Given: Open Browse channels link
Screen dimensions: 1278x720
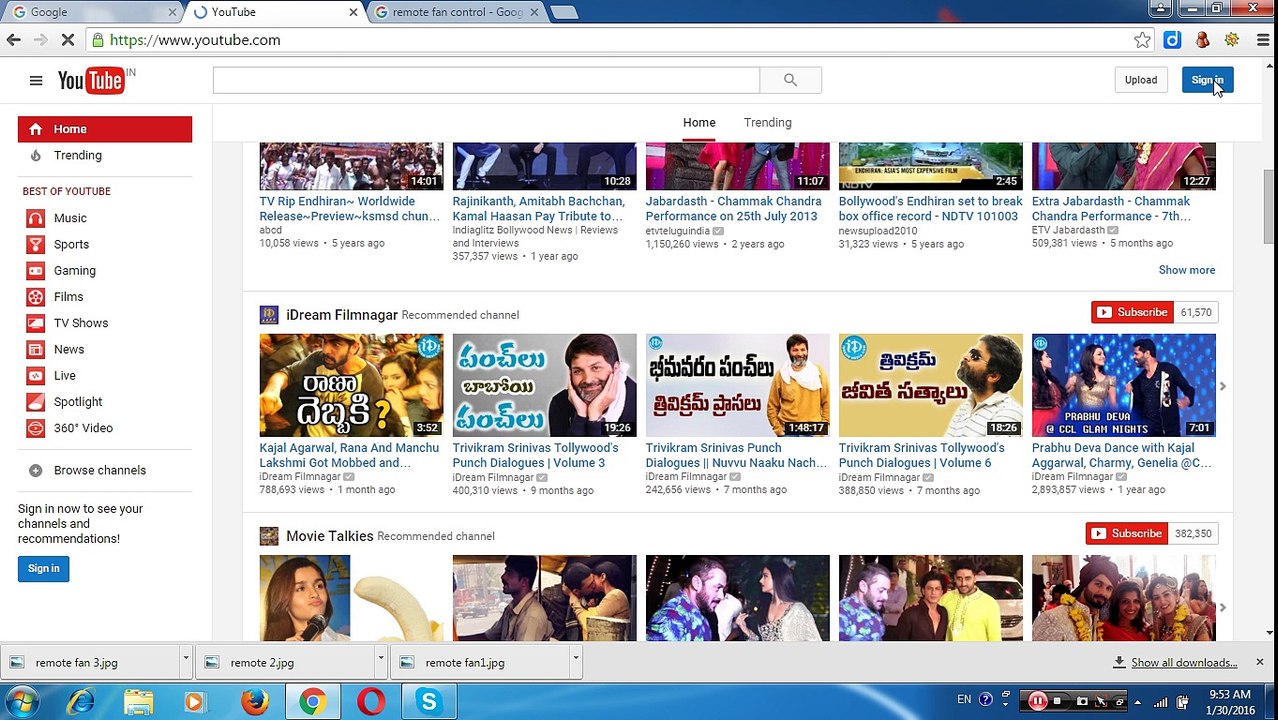Looking at the screenshot, I should click(100, 470).
